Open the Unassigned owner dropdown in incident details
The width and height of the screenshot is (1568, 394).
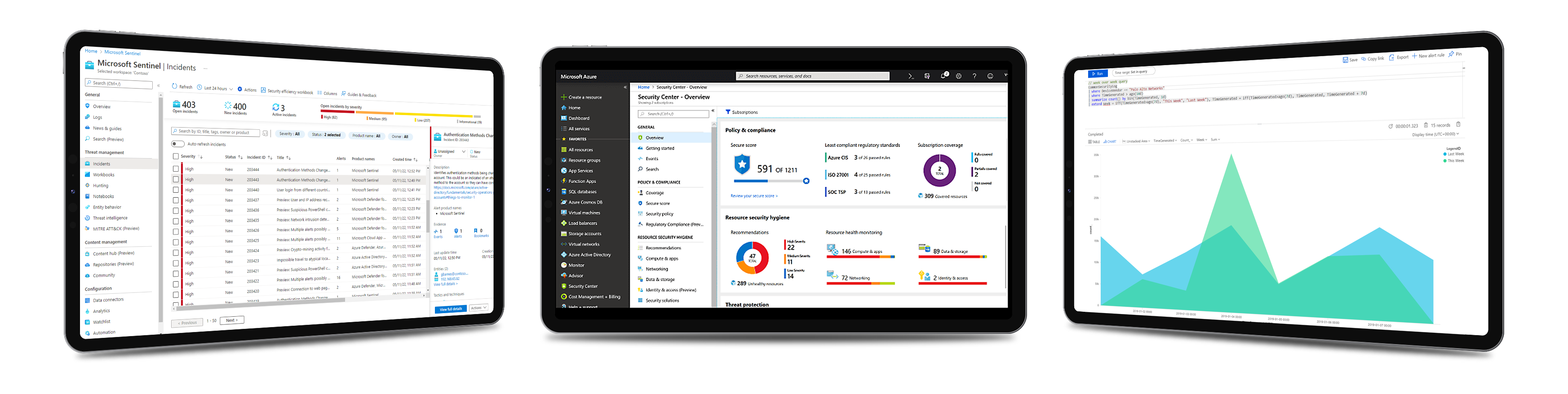point(450,152)
